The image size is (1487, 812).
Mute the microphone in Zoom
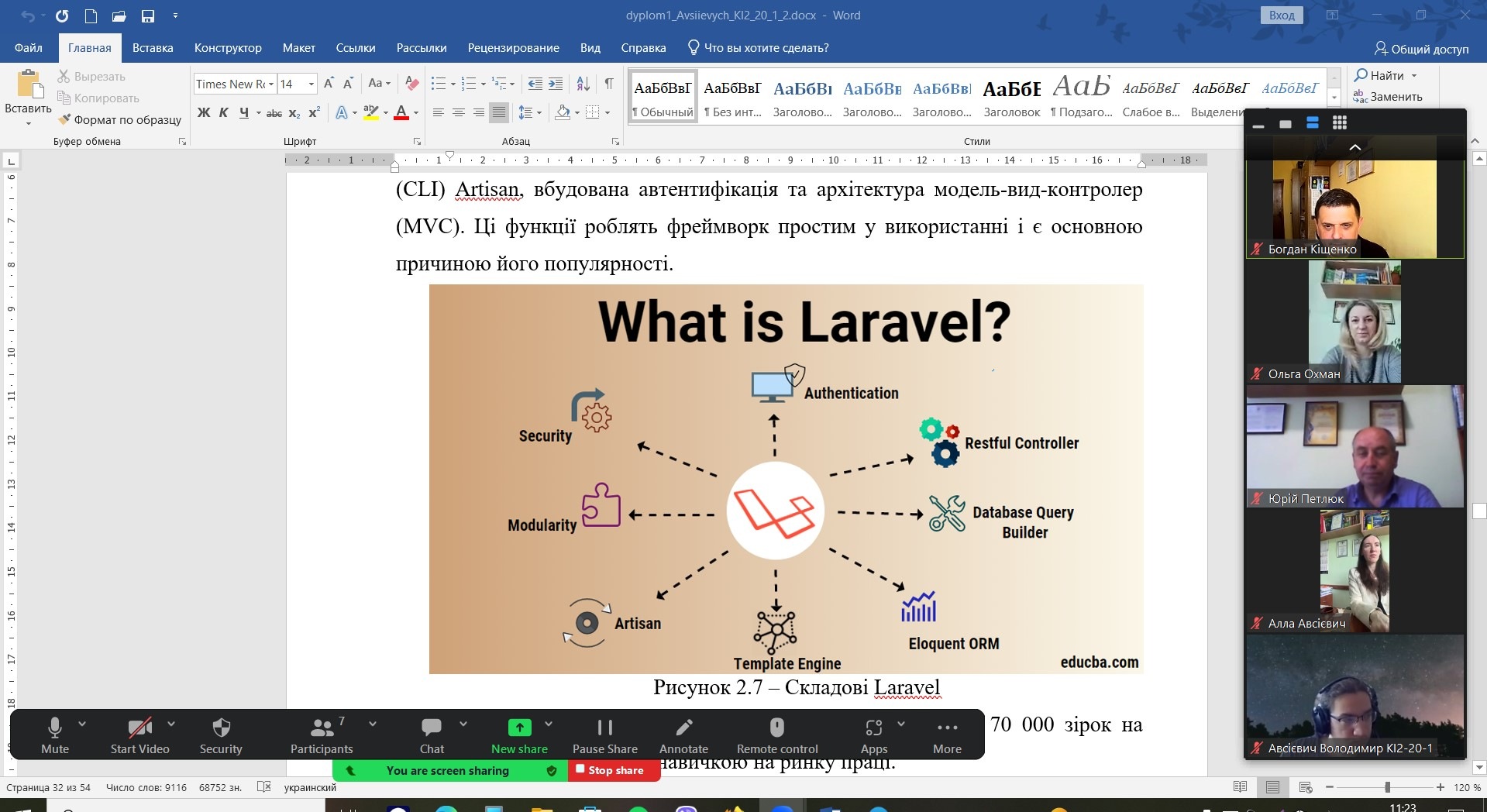55,728
